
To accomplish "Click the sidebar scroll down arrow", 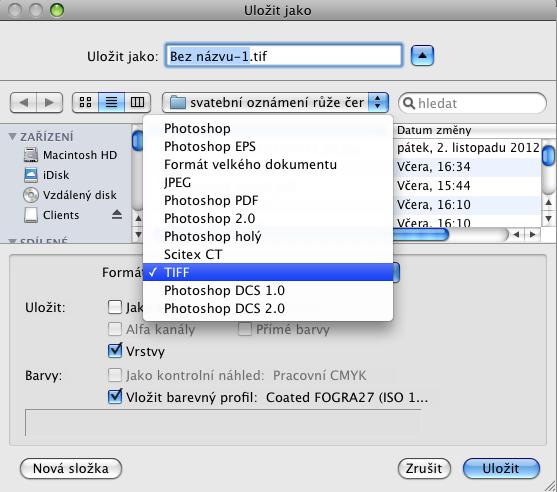I will 138,234.
